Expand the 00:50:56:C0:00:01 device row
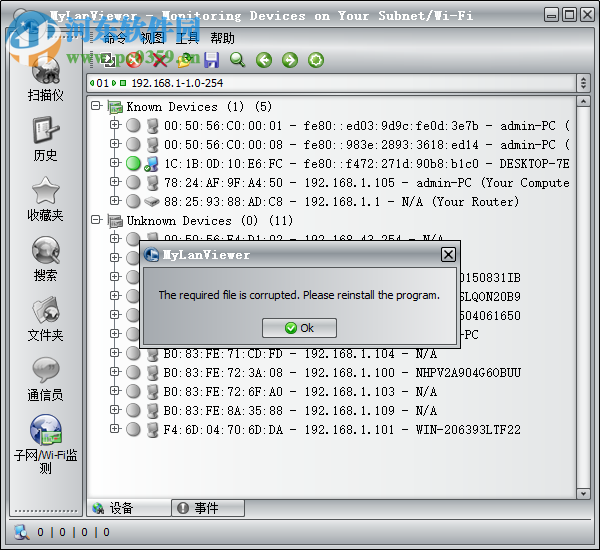This screenshot has width=600, height=550. pos(114,124)
